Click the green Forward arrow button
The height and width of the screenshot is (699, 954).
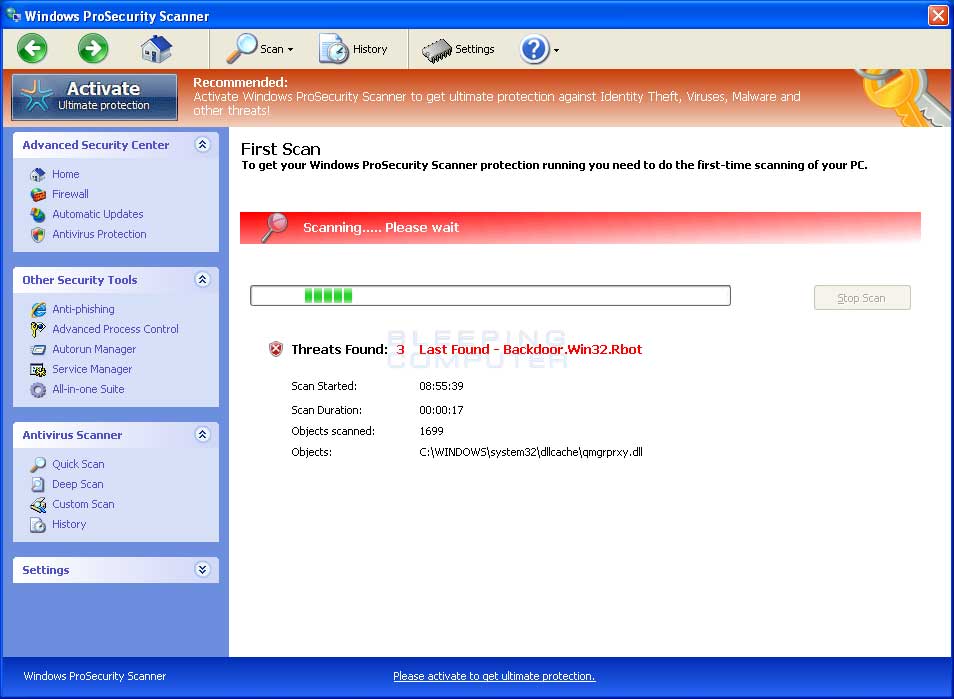click(93, 49)
